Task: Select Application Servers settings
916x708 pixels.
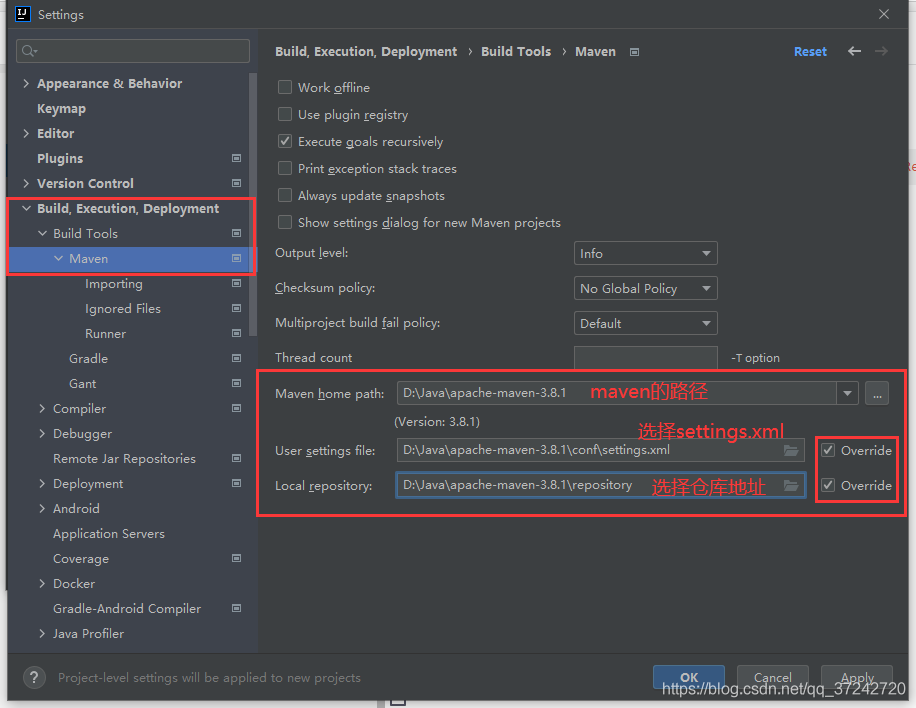Action: point(109,533)
